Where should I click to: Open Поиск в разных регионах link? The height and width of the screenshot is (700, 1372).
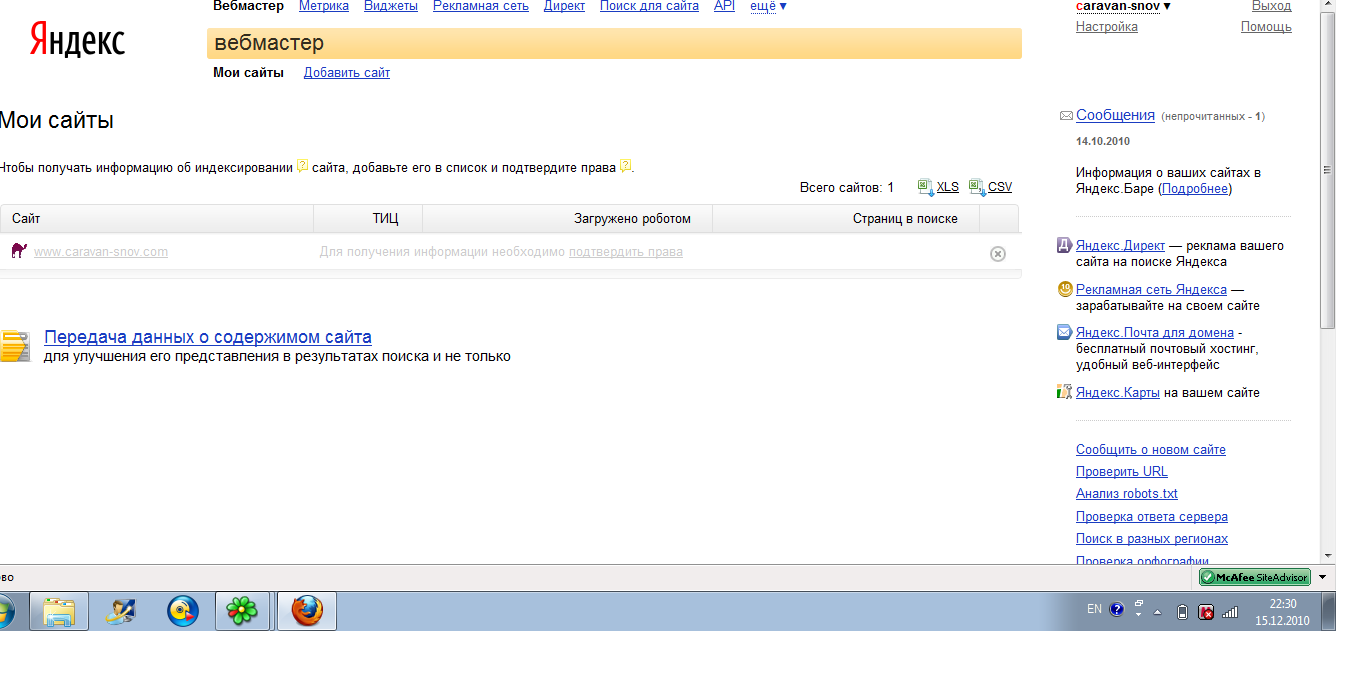[x=1152, y=539]
